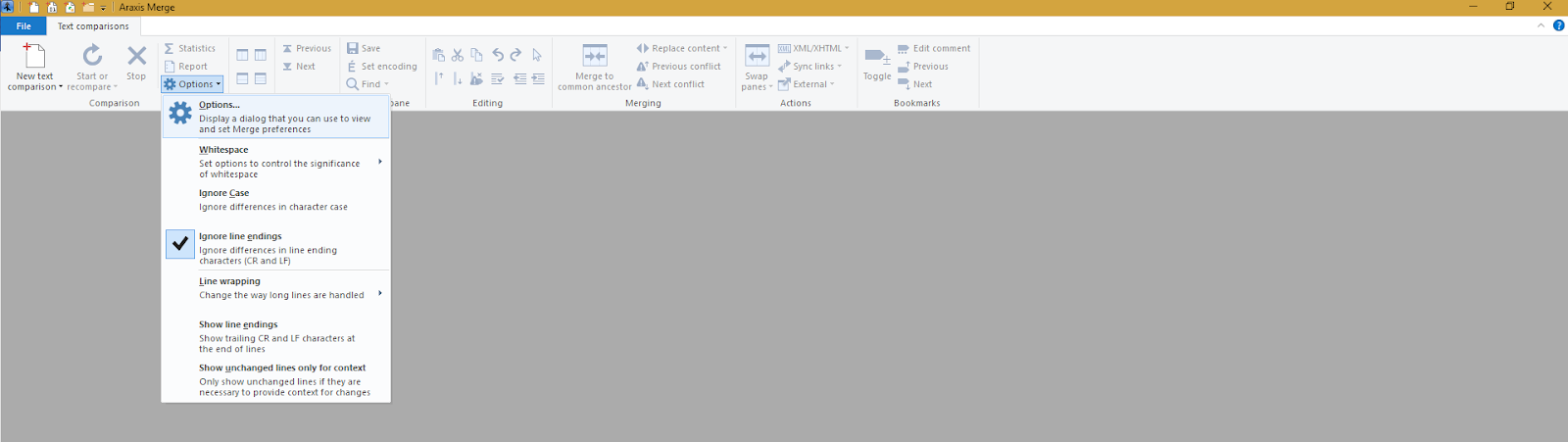Click new image comparison quick access icon
Image resolution: width=1568 pixels, height=442 pixels.
(x=70, y=8)
